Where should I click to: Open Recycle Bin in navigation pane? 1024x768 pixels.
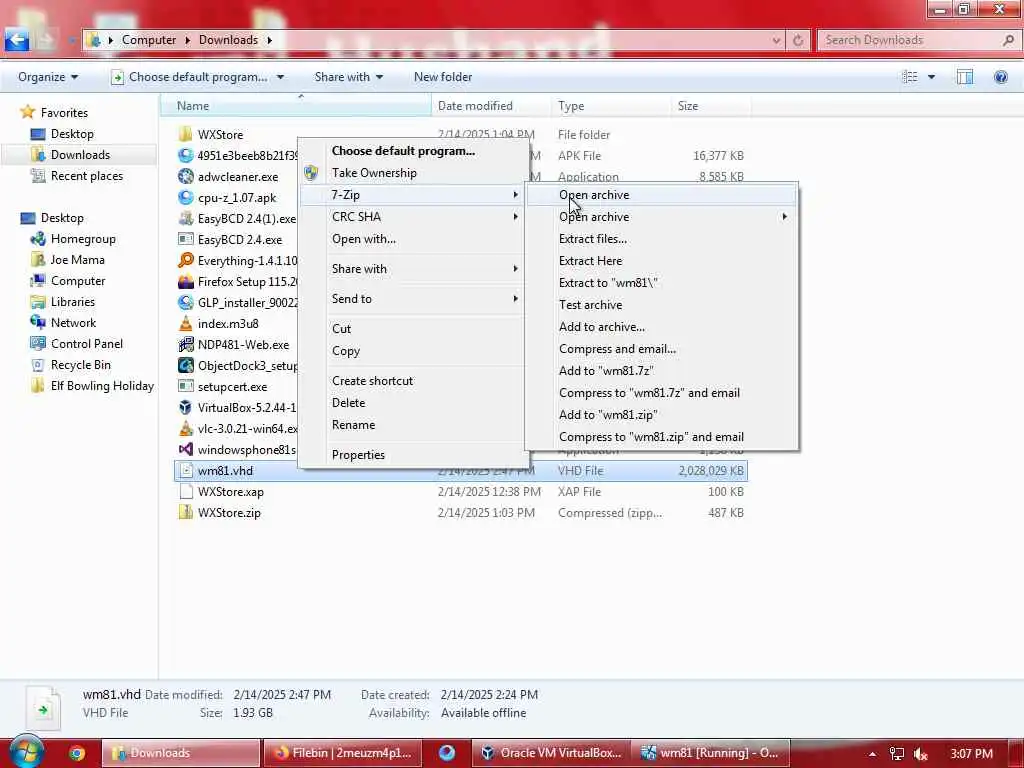point(80,365)
